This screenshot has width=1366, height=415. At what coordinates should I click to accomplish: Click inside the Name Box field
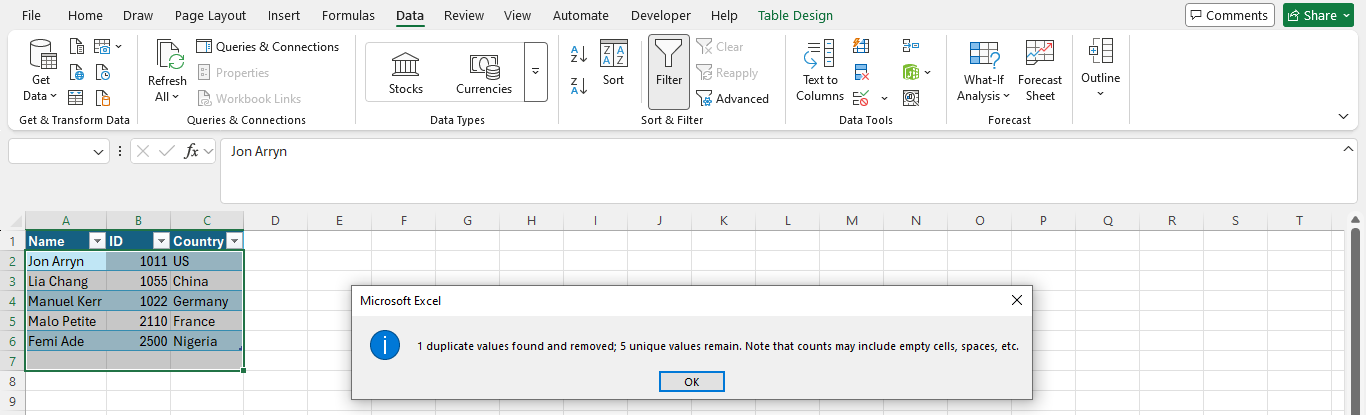point(50,151)
